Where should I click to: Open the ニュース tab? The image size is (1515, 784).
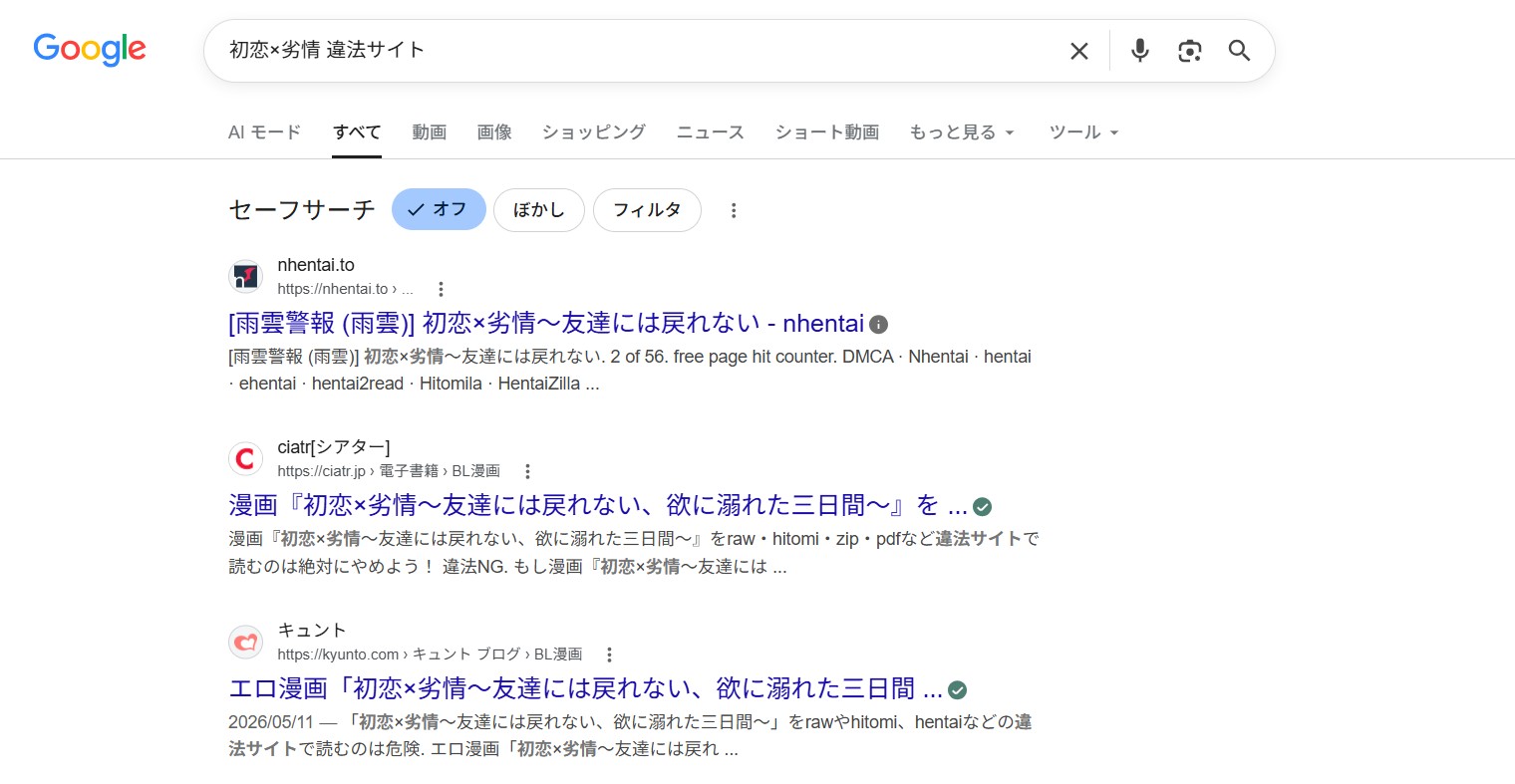(711, 132)
